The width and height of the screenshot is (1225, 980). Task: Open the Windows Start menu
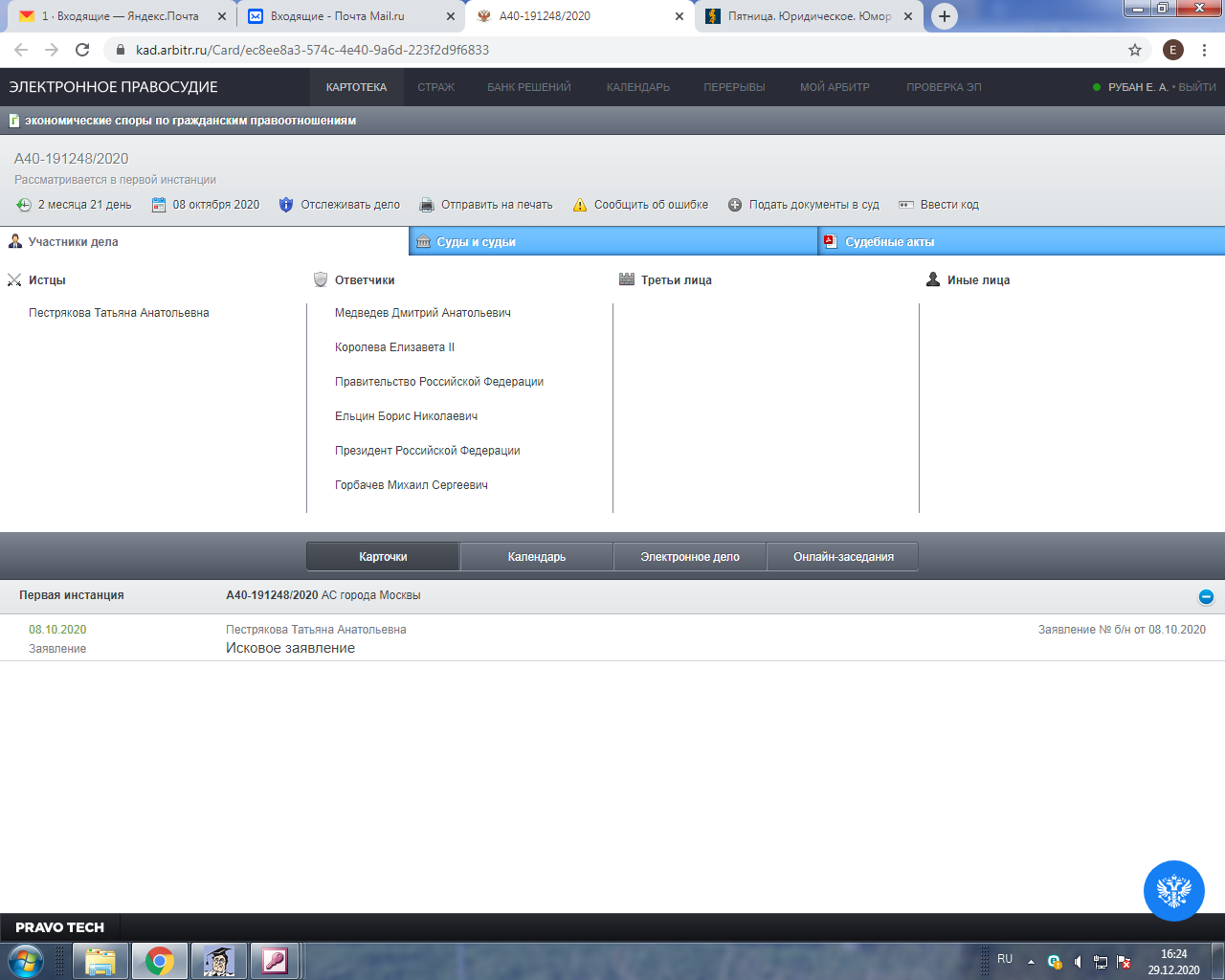[x=25, y=960]
